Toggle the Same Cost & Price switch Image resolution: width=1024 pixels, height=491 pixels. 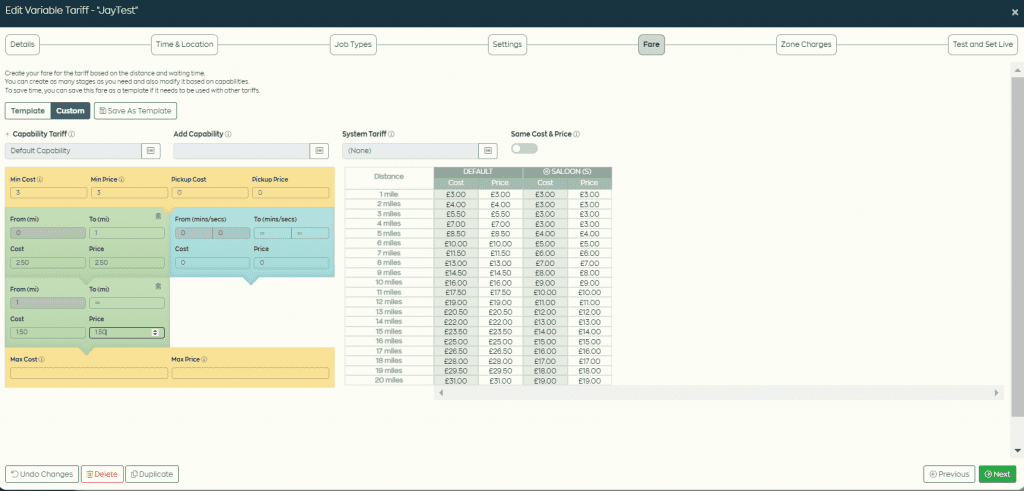pos(524,149)
